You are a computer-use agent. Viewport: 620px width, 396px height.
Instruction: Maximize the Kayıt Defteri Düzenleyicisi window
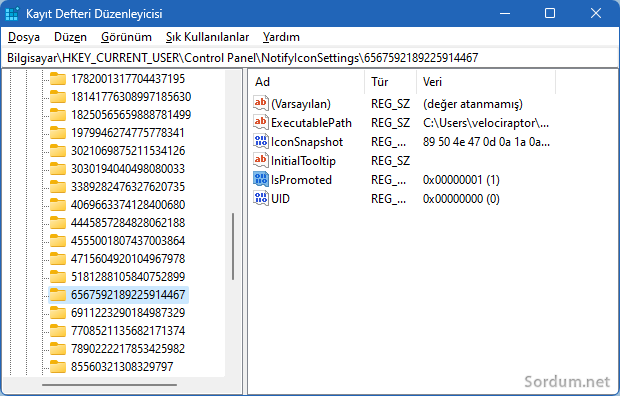550,13
